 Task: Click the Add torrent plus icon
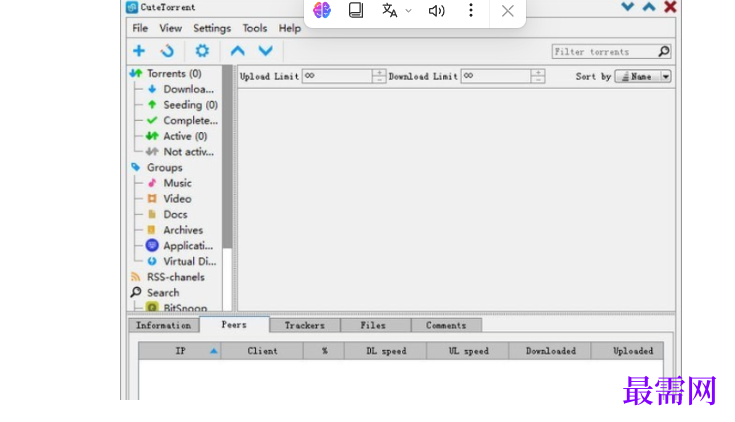pyautogui.click(x=139, y=51)
